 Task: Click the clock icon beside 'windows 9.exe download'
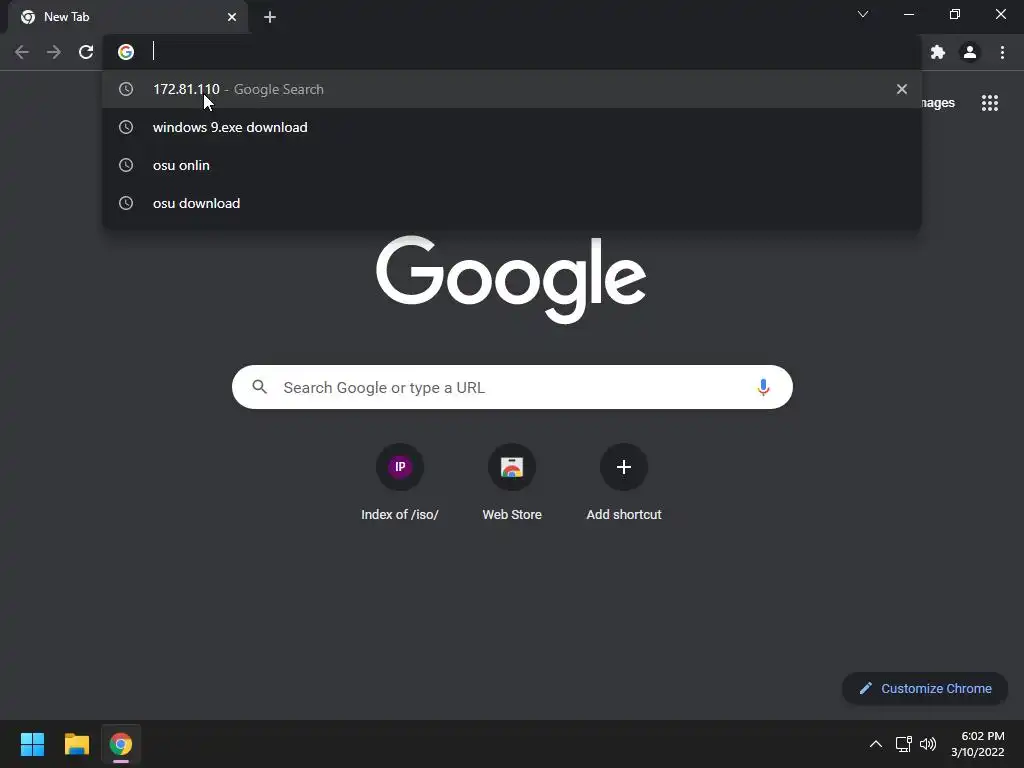coord(126,127)
